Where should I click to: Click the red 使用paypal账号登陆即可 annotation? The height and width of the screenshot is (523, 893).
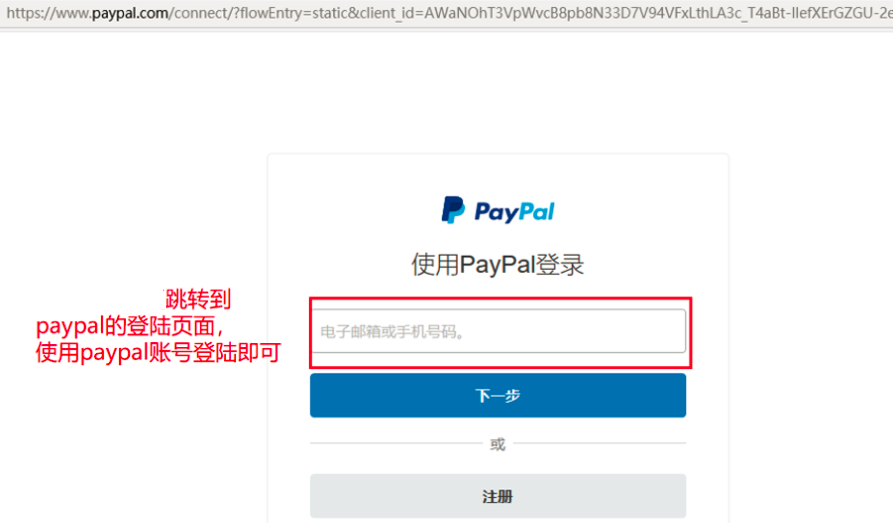pos(158,353)
